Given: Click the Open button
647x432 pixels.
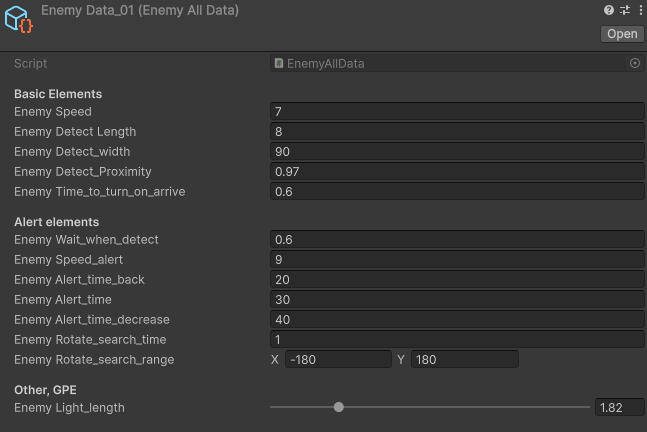Looking at the screenshot, I should pyautogui.click(x=622, y=34).
